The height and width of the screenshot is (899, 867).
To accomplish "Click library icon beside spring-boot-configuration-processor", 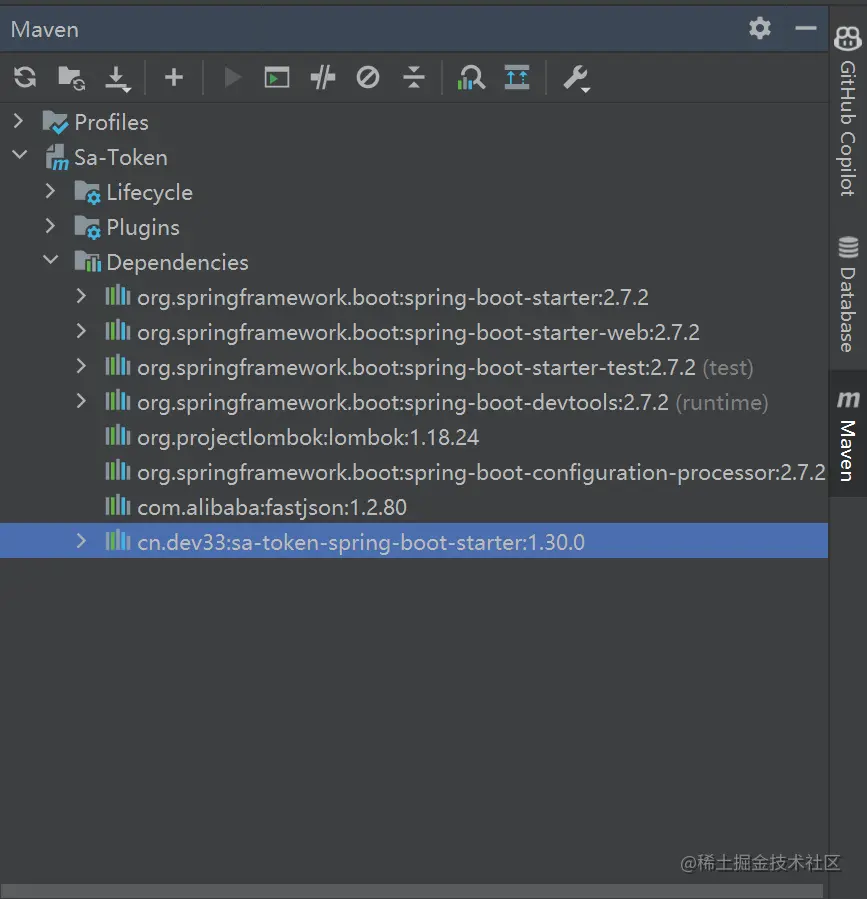I will pyautogui.click(x=118, y=471).
